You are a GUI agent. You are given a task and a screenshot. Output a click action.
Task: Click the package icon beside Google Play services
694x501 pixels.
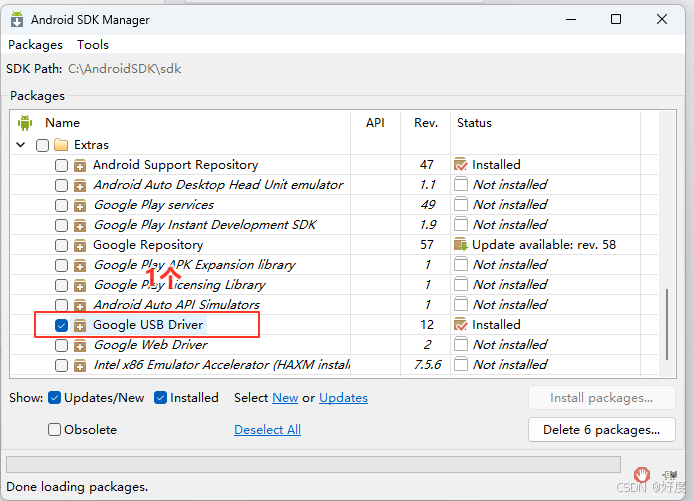point(80,205)
